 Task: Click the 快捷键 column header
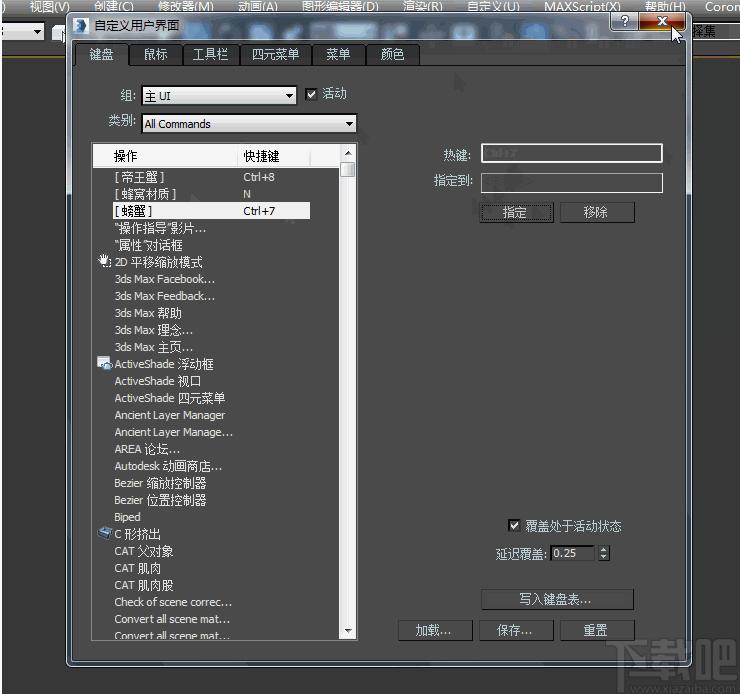point(274,156)
